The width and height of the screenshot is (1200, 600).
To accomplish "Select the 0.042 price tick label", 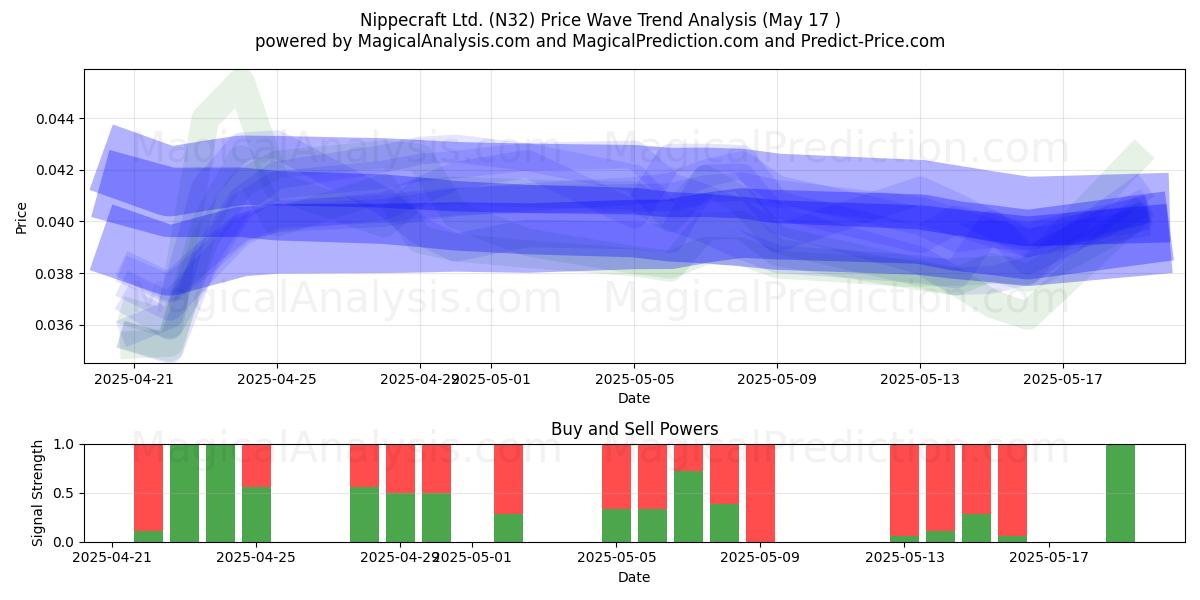I will click(x=55, y=170).
